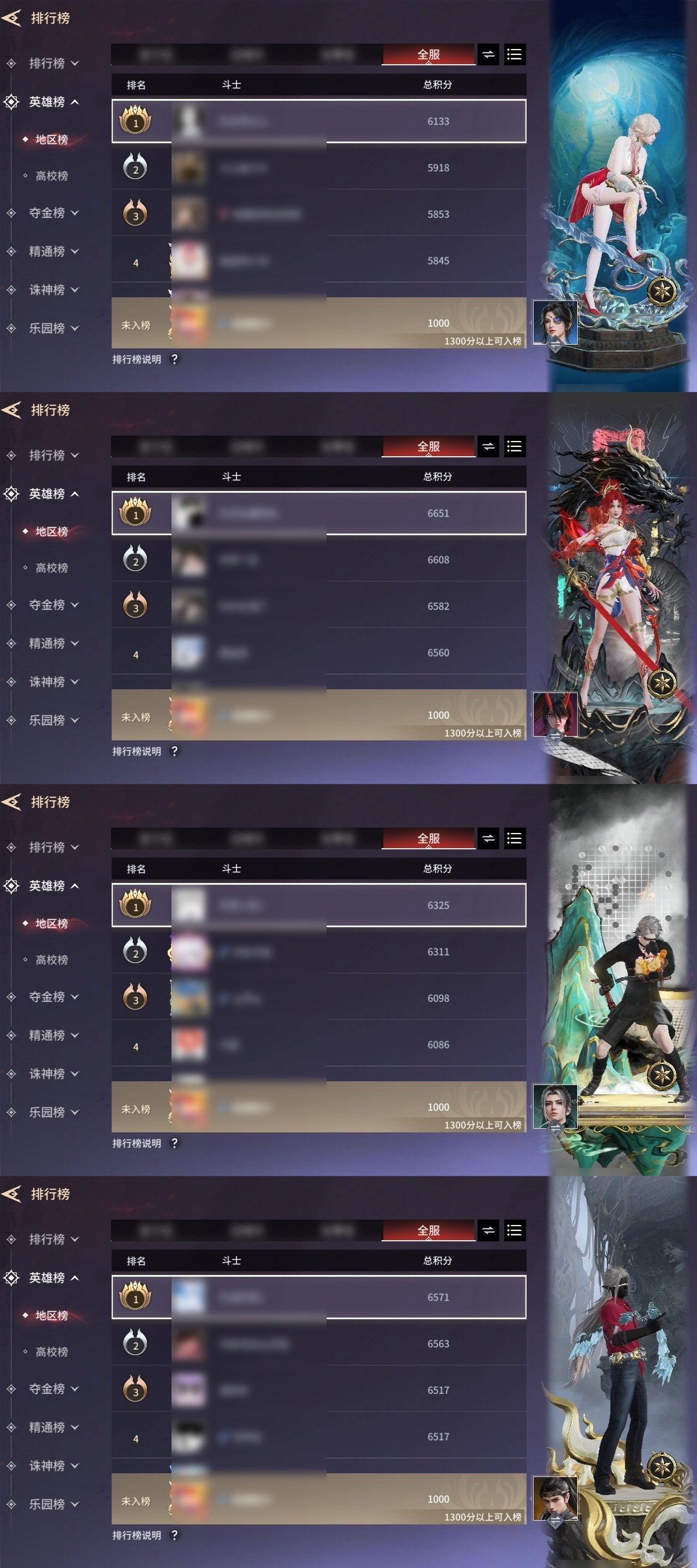
Task: Toggle the list view icon above the 6571 leaderboard
Action: [515, 1231]
